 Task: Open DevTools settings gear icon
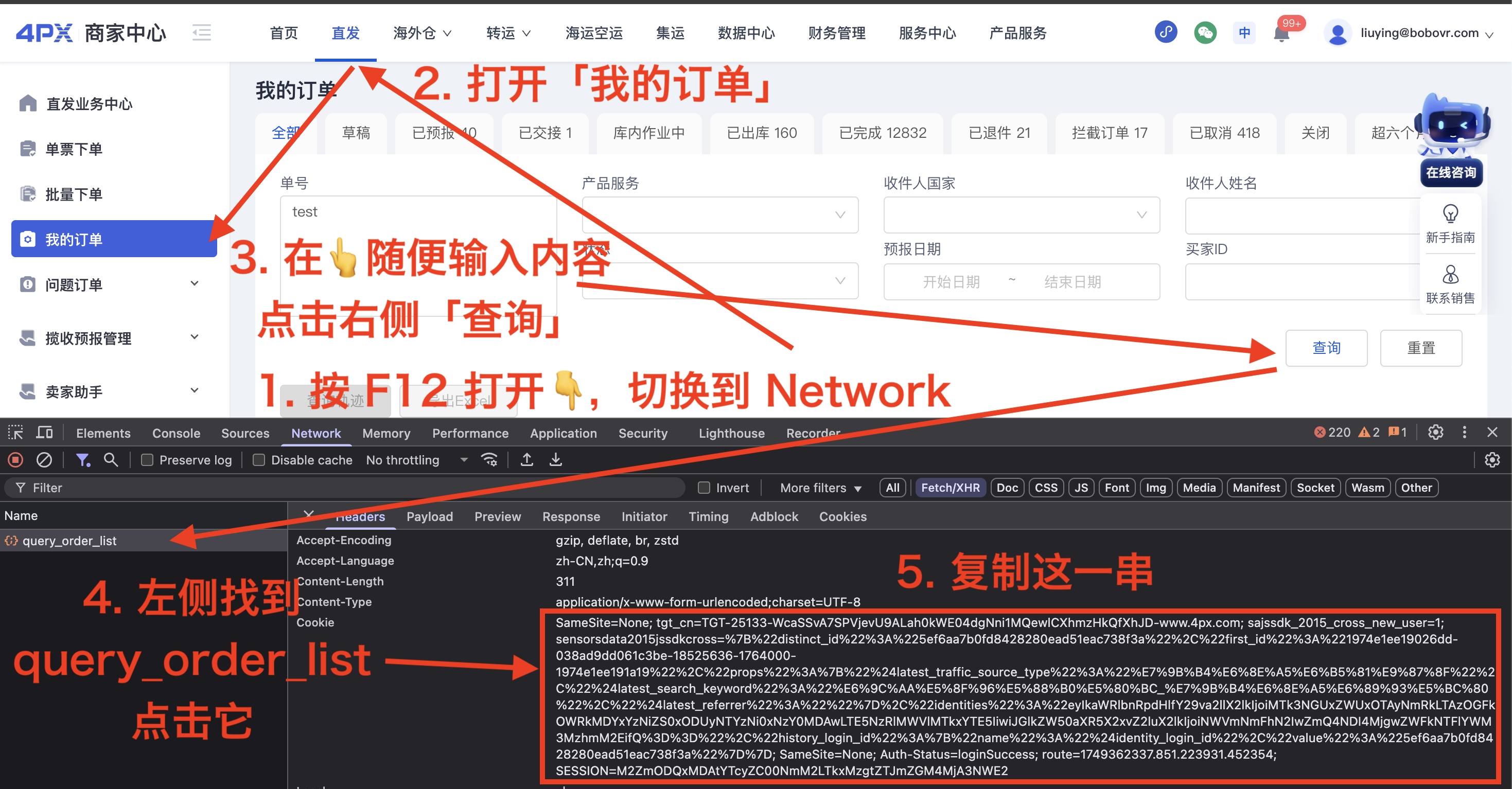1435,433
